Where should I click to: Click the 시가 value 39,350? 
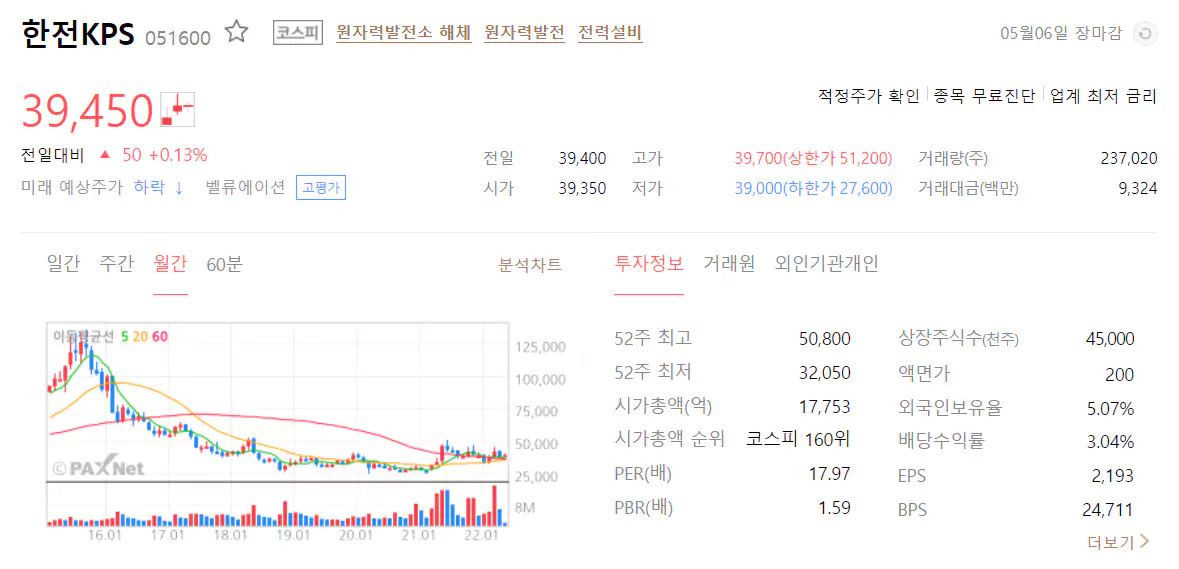pos(583,189)
